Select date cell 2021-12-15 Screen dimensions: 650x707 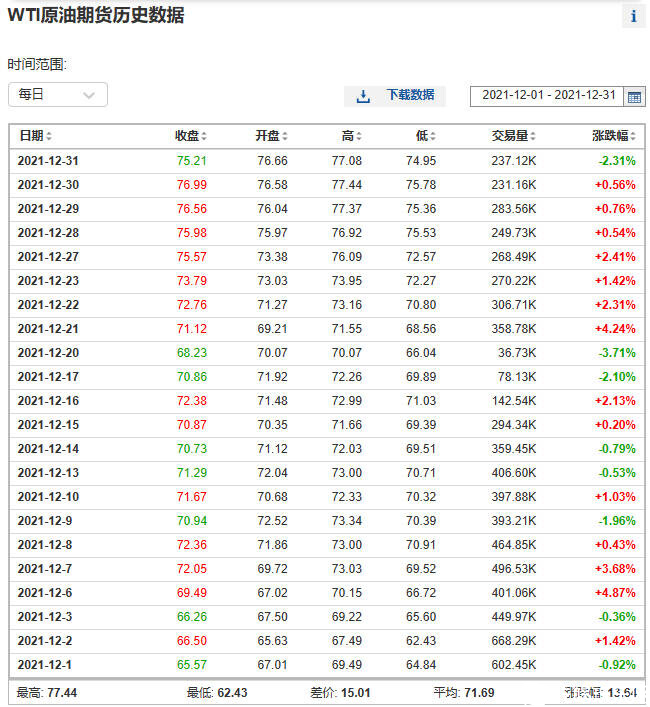pos(48,425)
